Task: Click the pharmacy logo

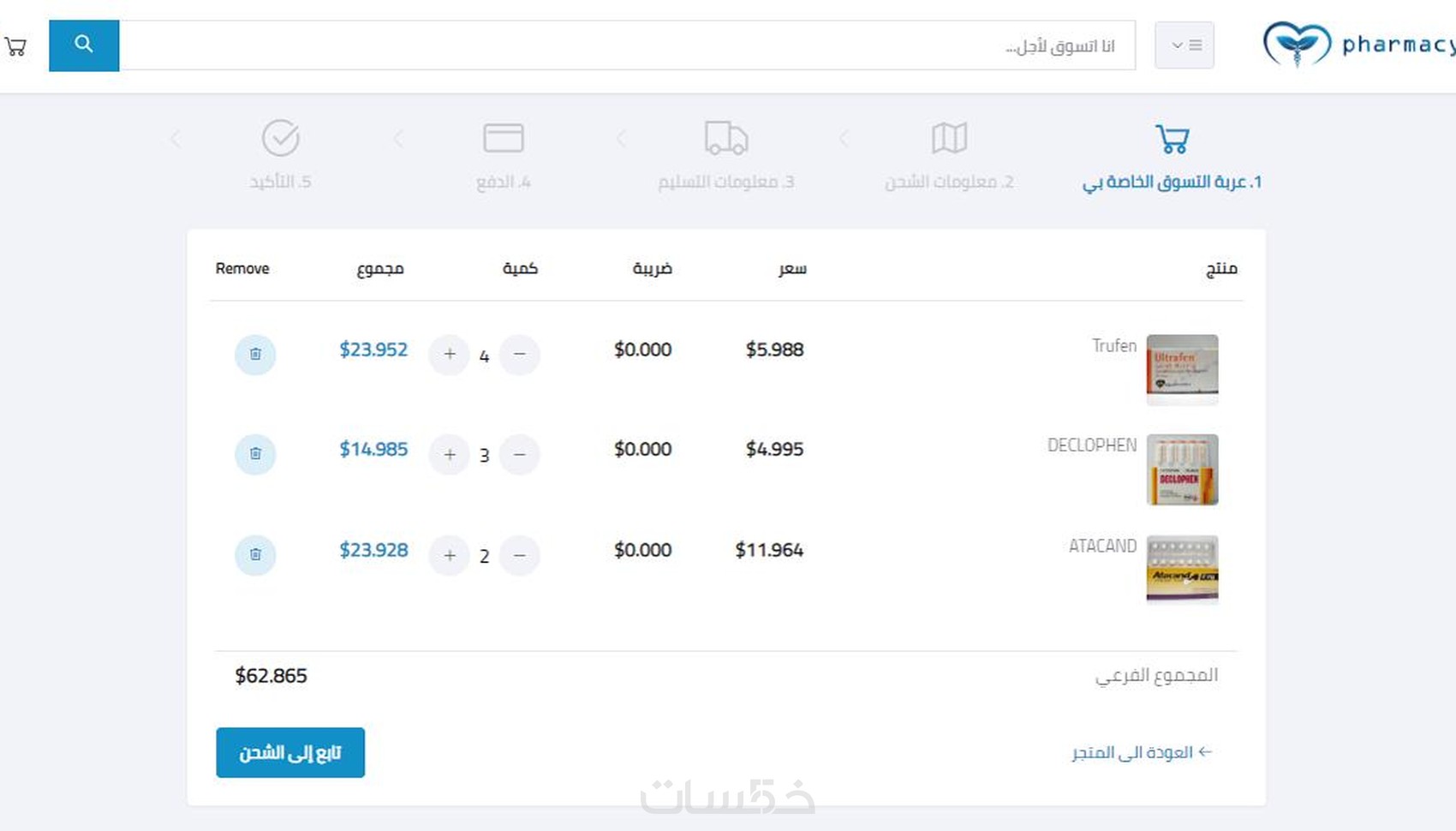Action: (x=1358, y=45)
